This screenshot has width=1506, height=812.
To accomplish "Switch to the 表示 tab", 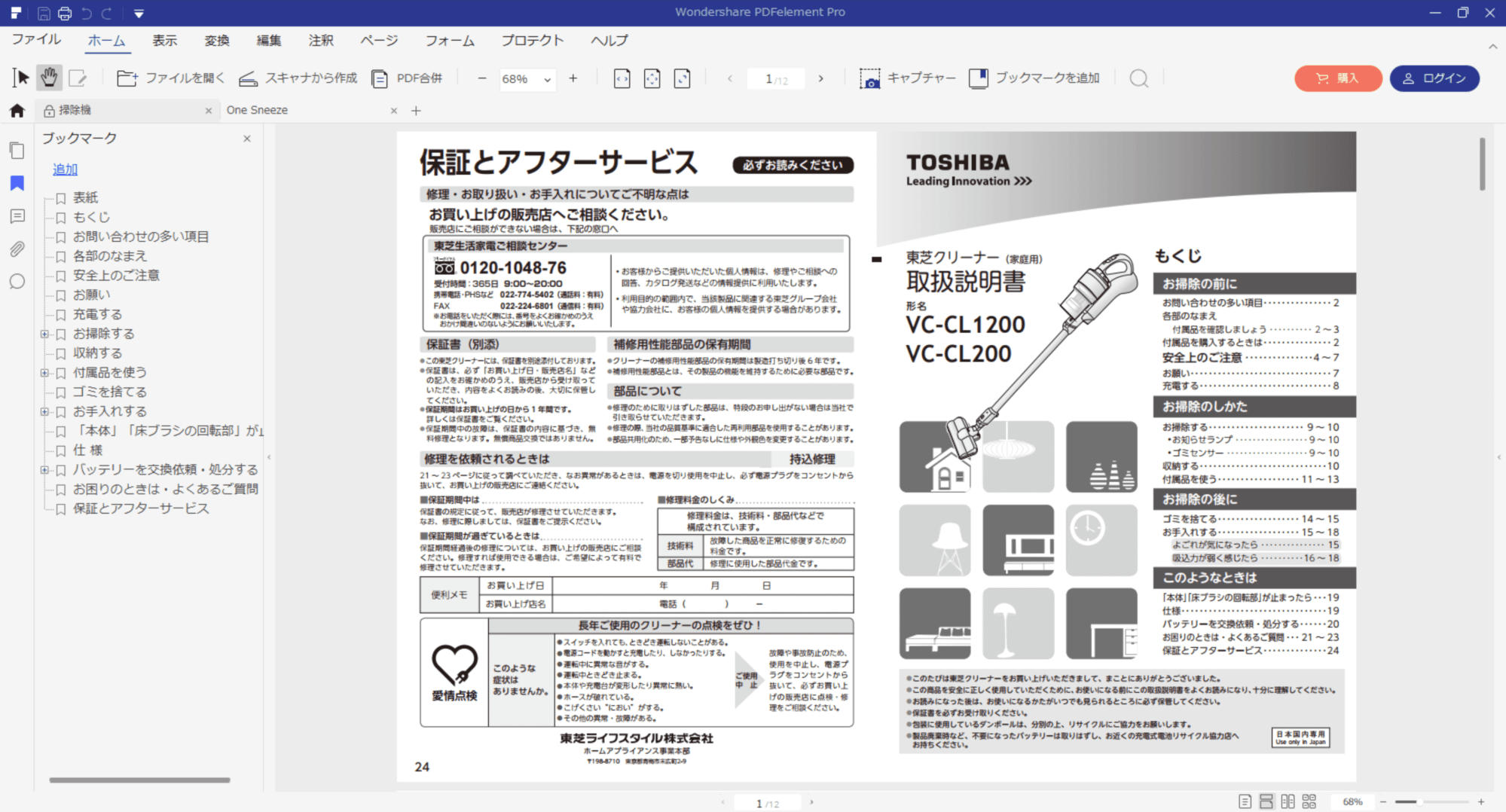I will coord(165,41).
